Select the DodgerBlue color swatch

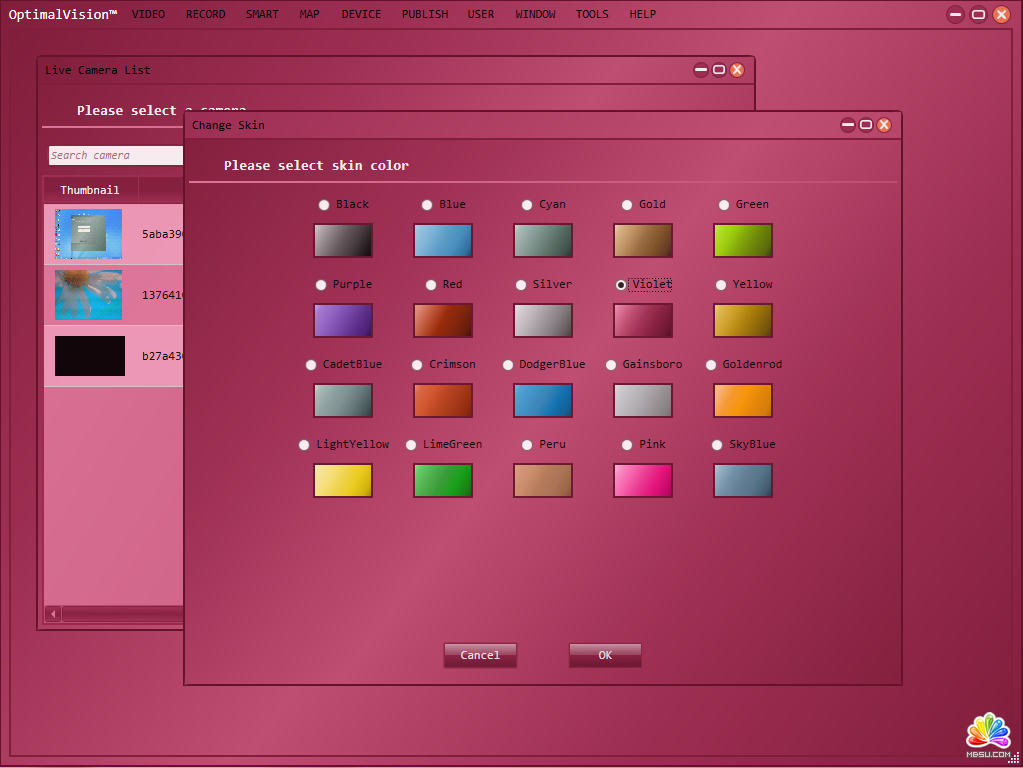542,401
